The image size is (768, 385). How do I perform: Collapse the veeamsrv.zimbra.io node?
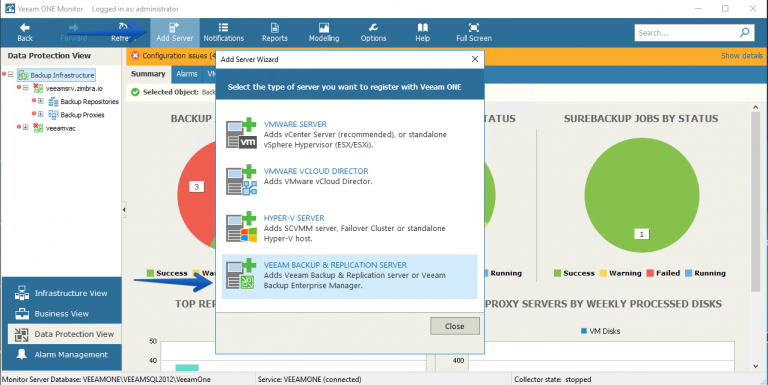tap(25, 88)
